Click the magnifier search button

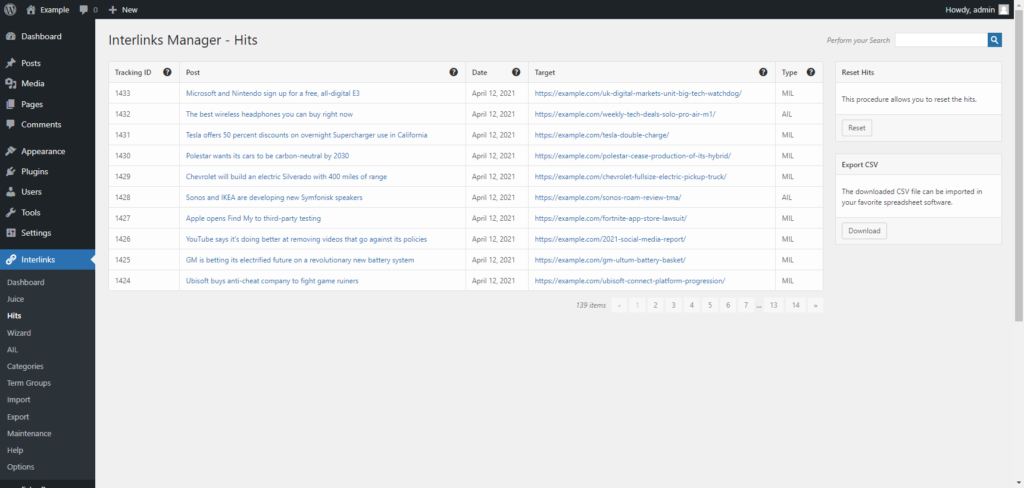point(994,40)
